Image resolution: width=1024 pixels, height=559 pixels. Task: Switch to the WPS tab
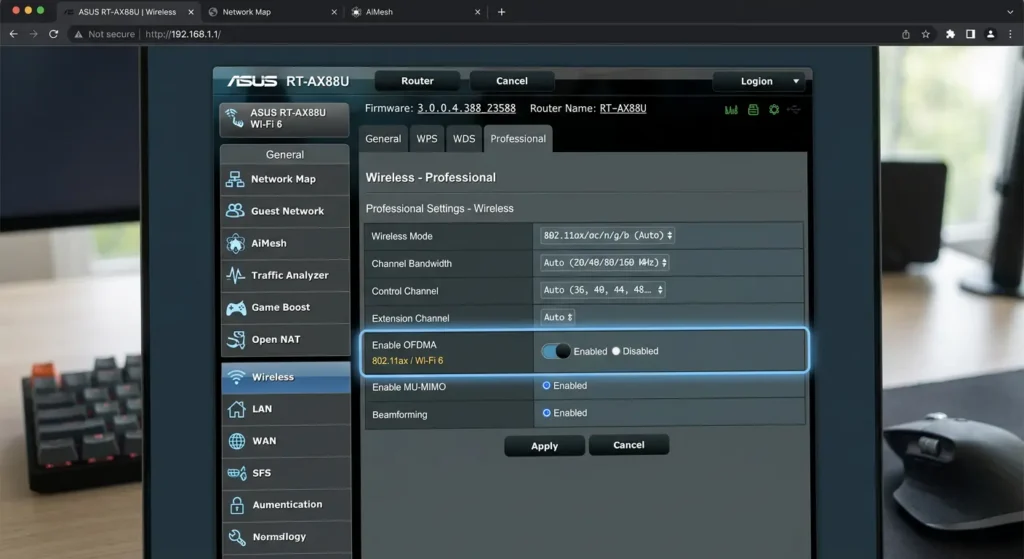[427, 138]
